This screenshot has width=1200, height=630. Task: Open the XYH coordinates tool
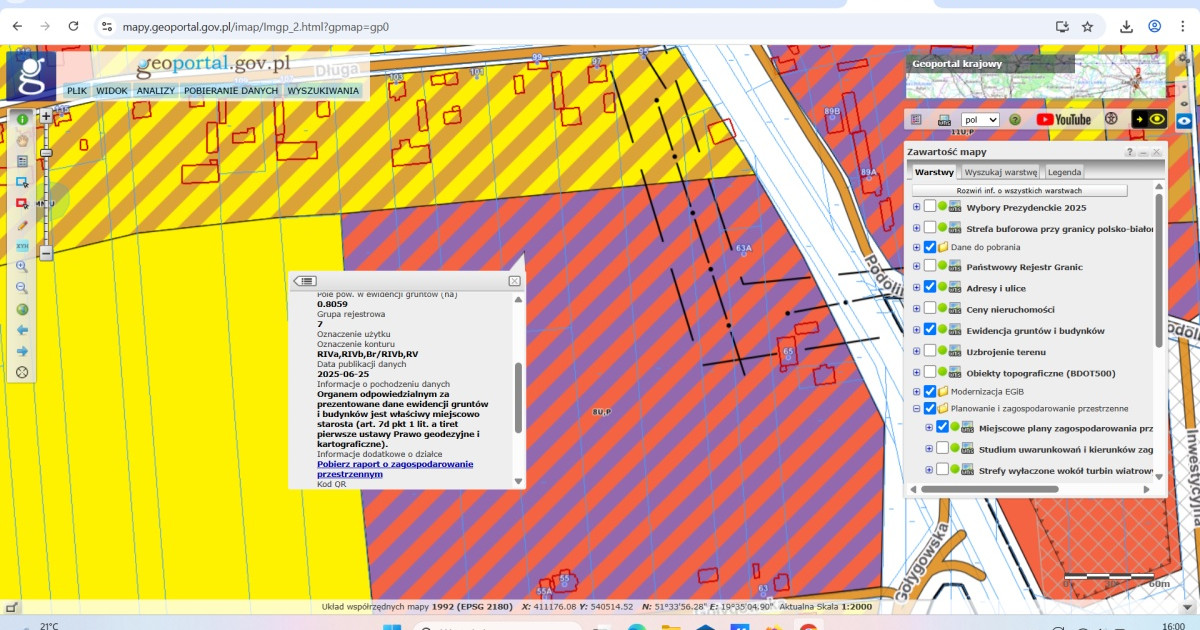(22, 246)
